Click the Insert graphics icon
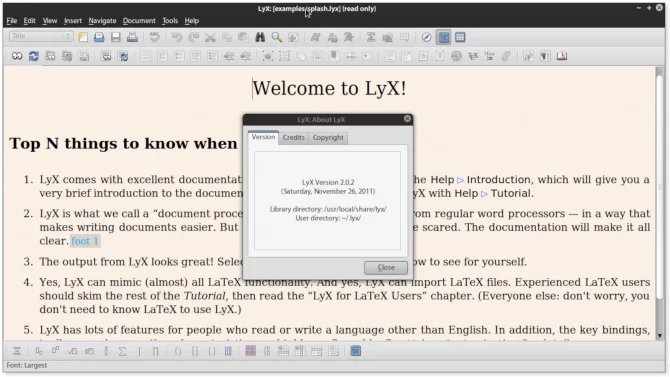 [x=388, y=37]
